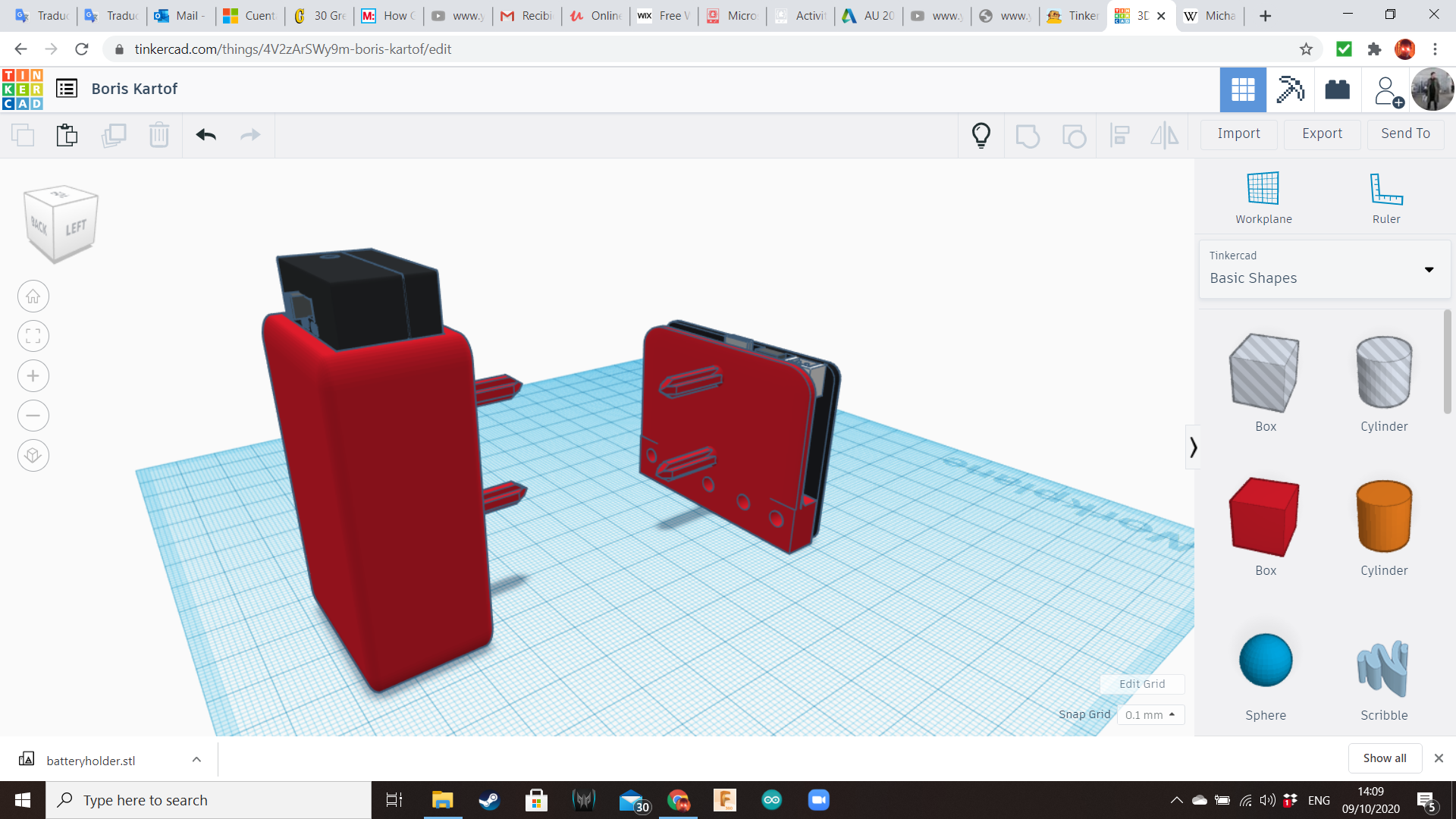
Task: Zoom out with the minus icon
Action: click(x=33, y=416)
